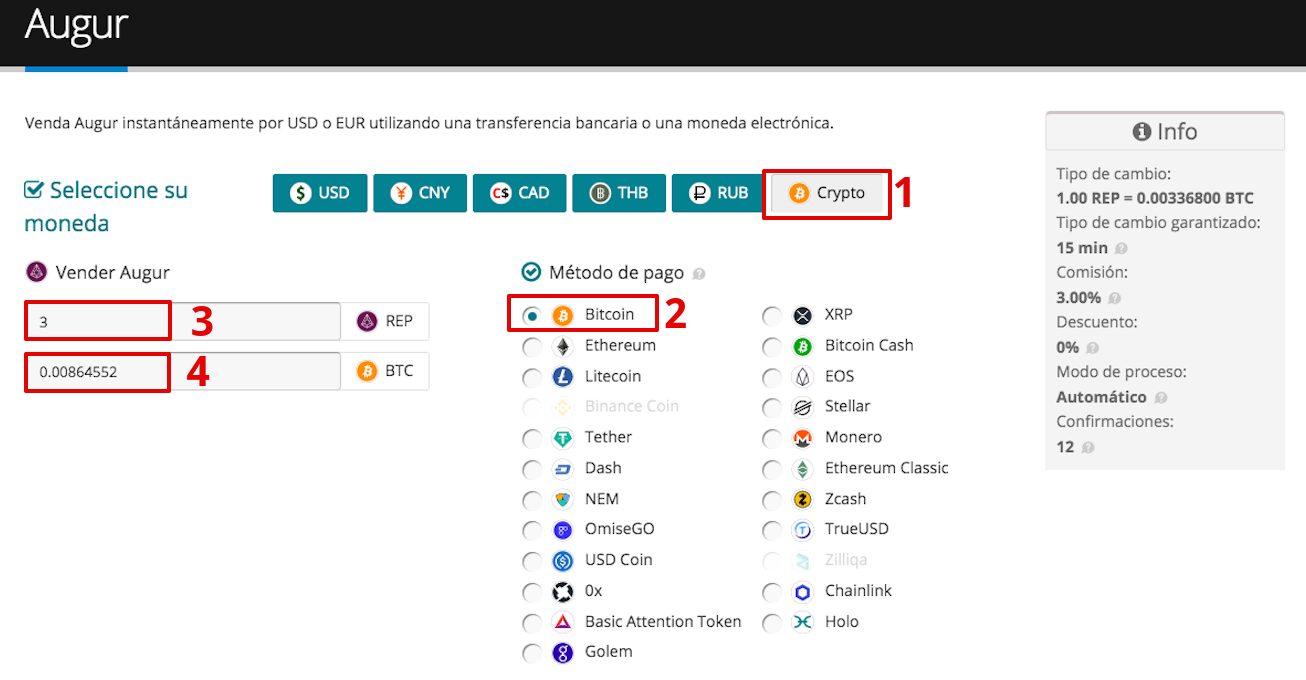Choose the Litecoin radio button
This screenshot has width=1306, height=680.
click(532, 377)
